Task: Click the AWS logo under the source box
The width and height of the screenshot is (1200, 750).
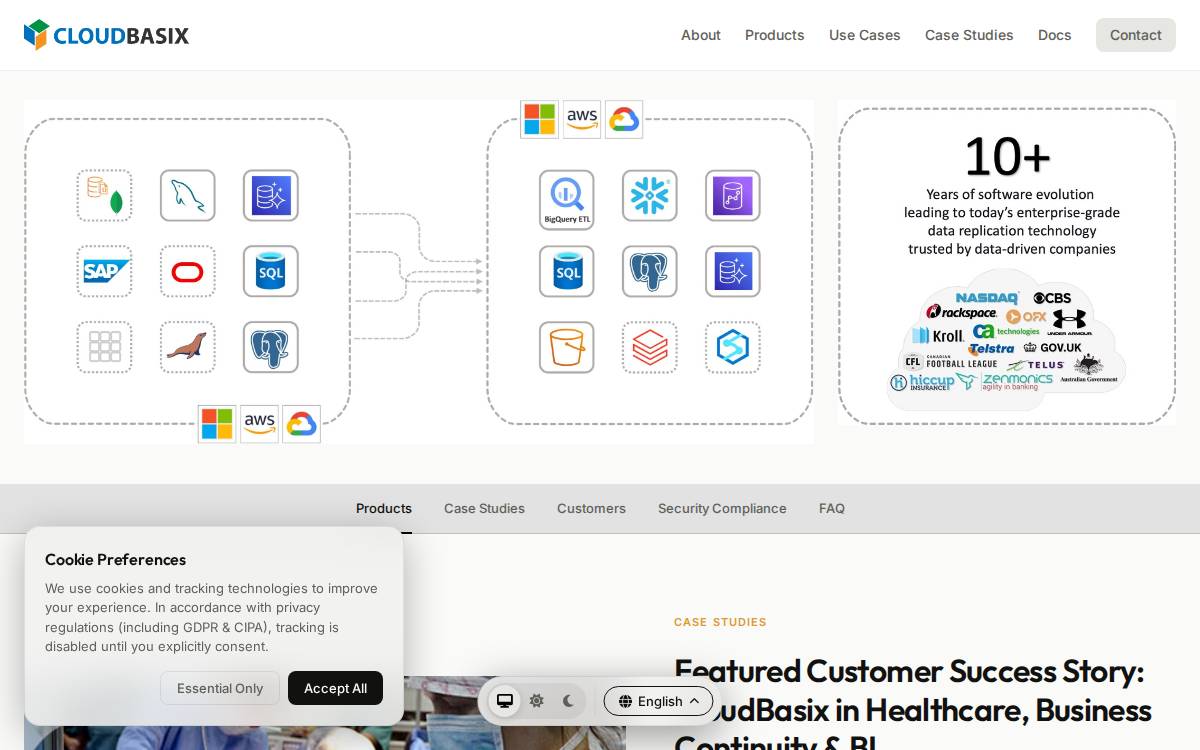Action: click(x=260, y=424)
